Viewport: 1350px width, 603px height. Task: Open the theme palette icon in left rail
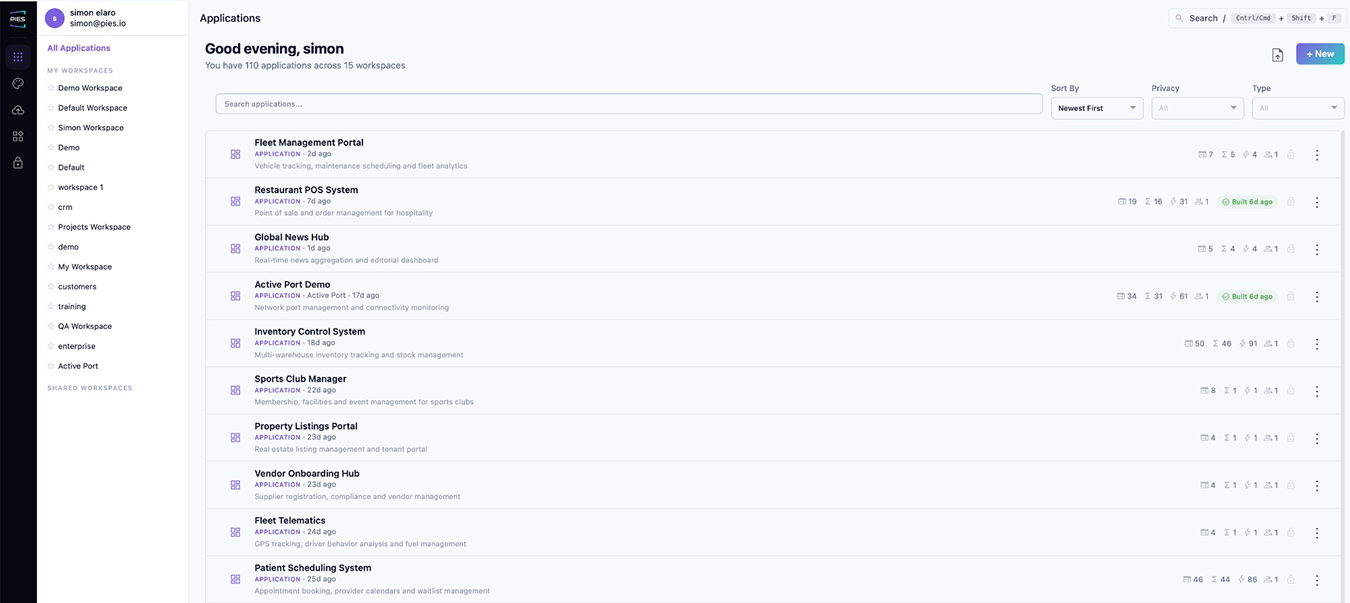pyautogui.click(x=18, y=84)
